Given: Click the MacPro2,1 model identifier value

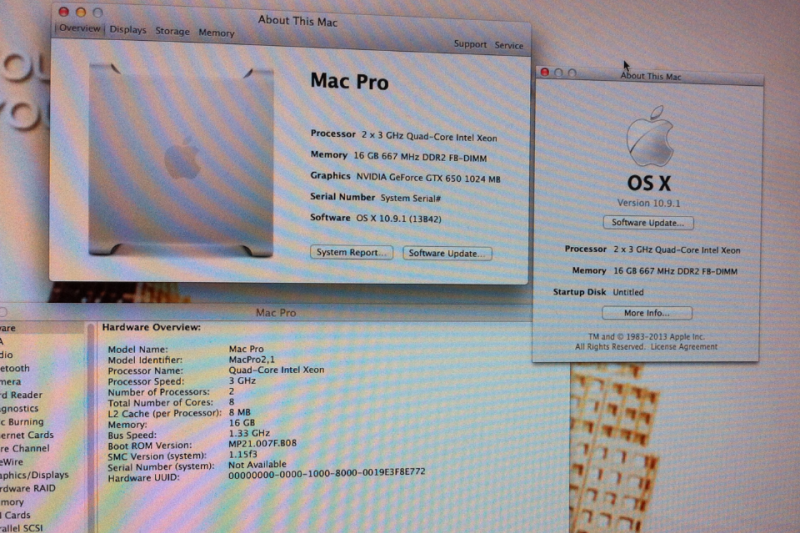Looking at the screenshot, I should pyautogui.click(x=252, y=360).
